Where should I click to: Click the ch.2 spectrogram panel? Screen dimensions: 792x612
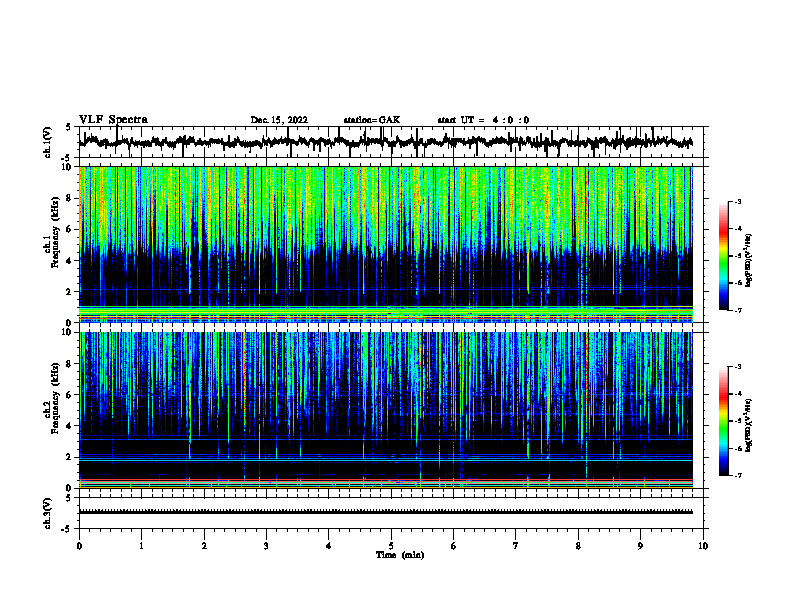pos(385,410)
